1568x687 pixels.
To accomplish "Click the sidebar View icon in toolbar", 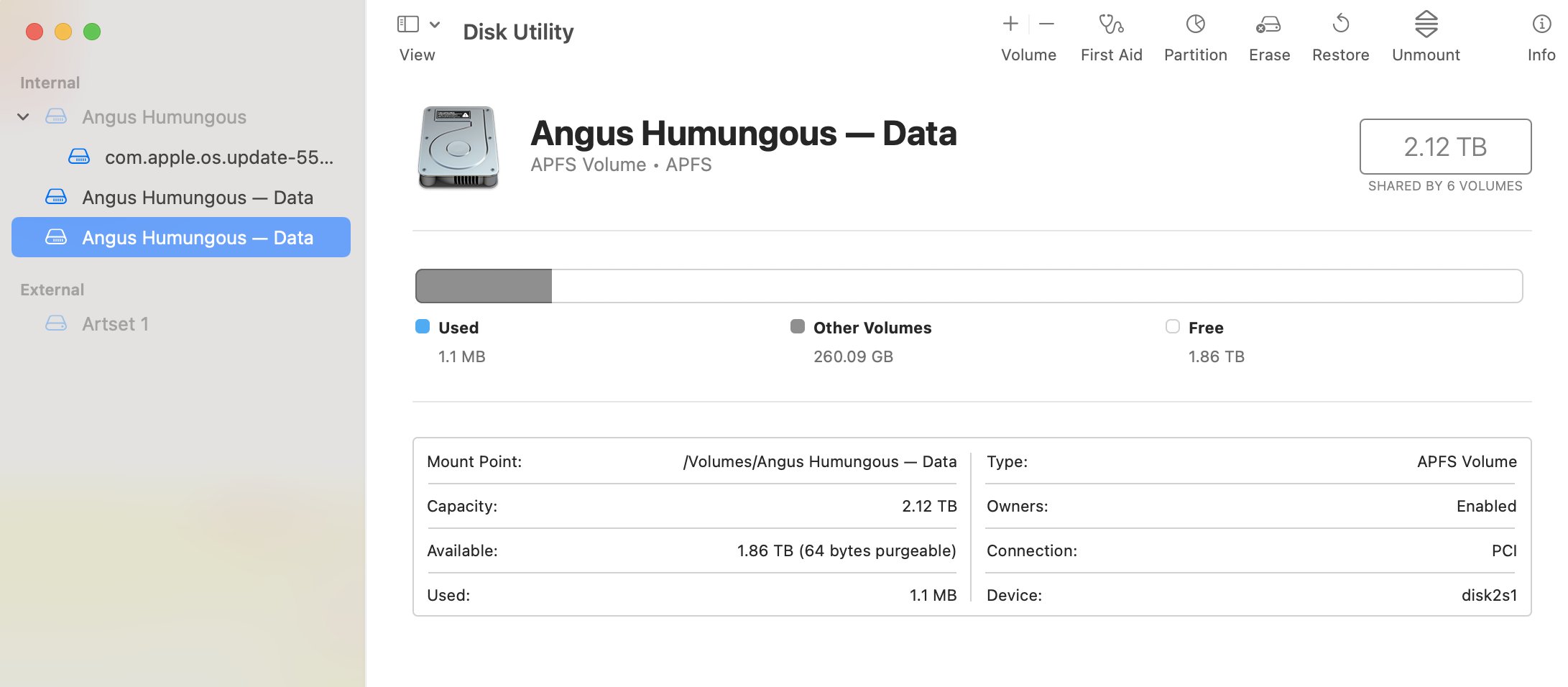I will [407, 24].
